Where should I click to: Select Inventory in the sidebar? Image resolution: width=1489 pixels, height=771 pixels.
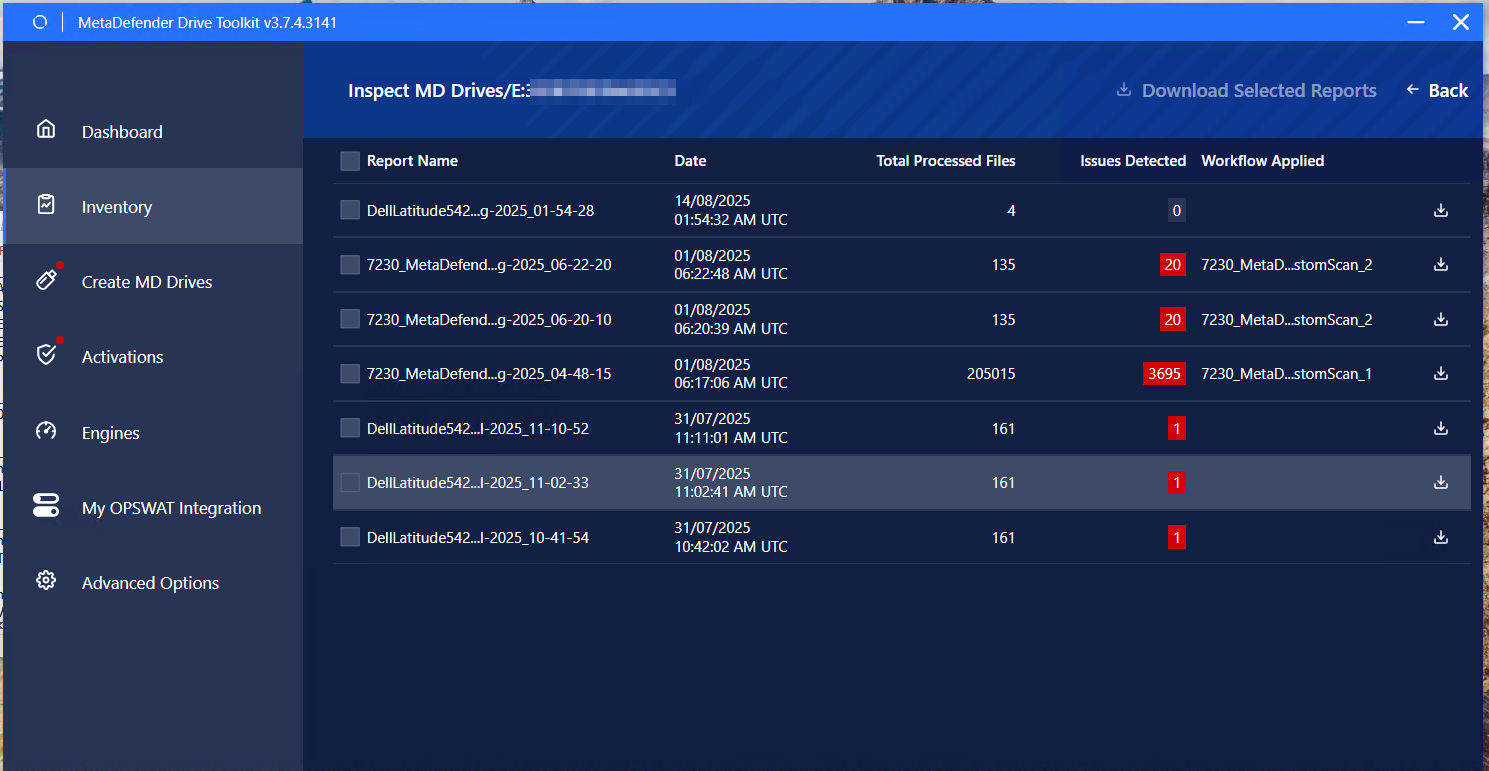(153, 206)
